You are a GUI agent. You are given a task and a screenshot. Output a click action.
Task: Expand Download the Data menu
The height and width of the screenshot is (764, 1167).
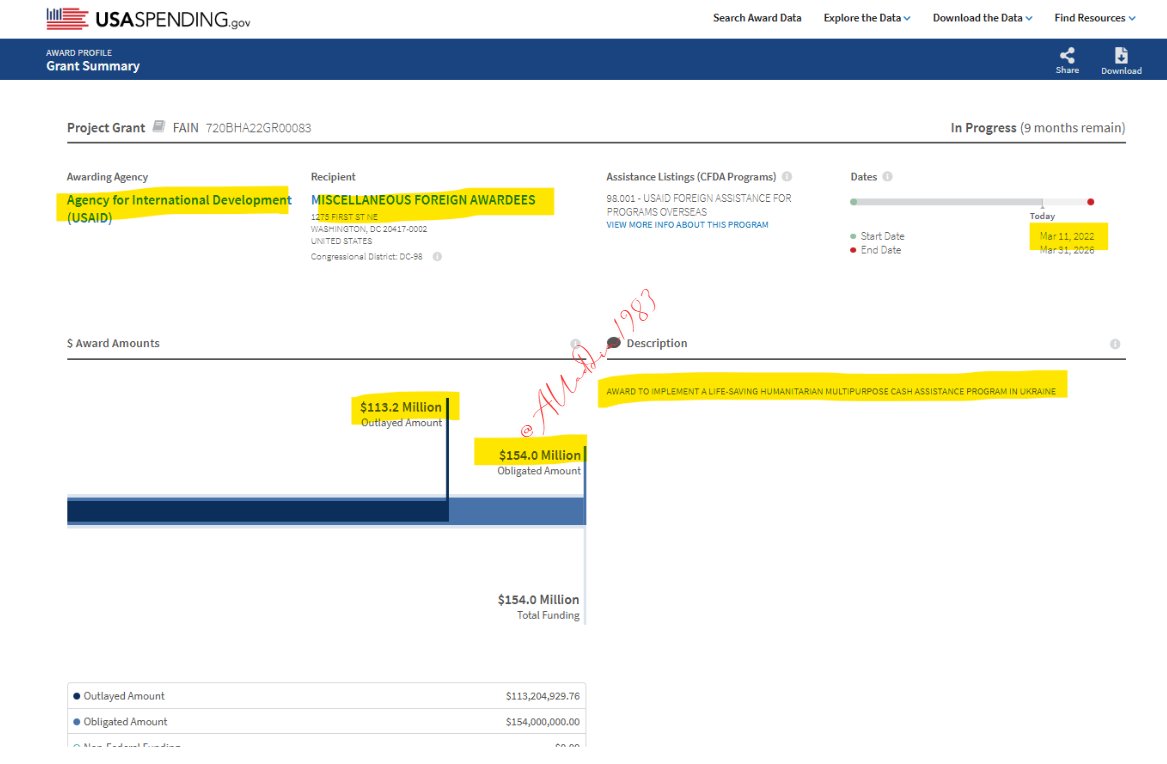pyautogui.click(x=982, y=18)
